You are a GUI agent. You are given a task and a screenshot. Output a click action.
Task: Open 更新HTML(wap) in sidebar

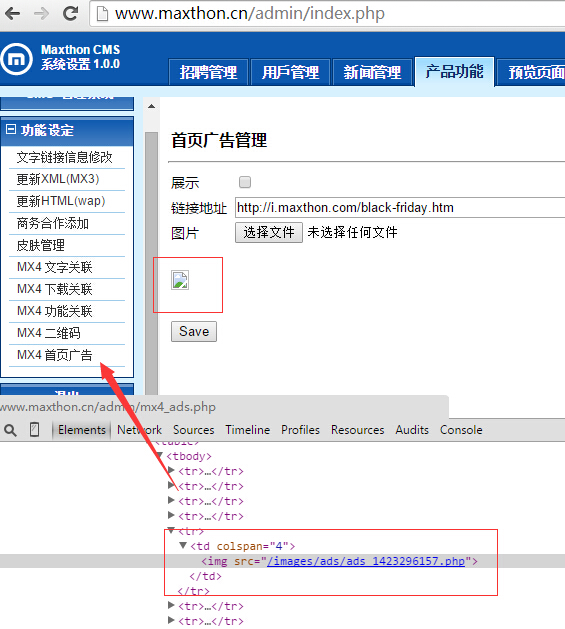tap(61, 201)
